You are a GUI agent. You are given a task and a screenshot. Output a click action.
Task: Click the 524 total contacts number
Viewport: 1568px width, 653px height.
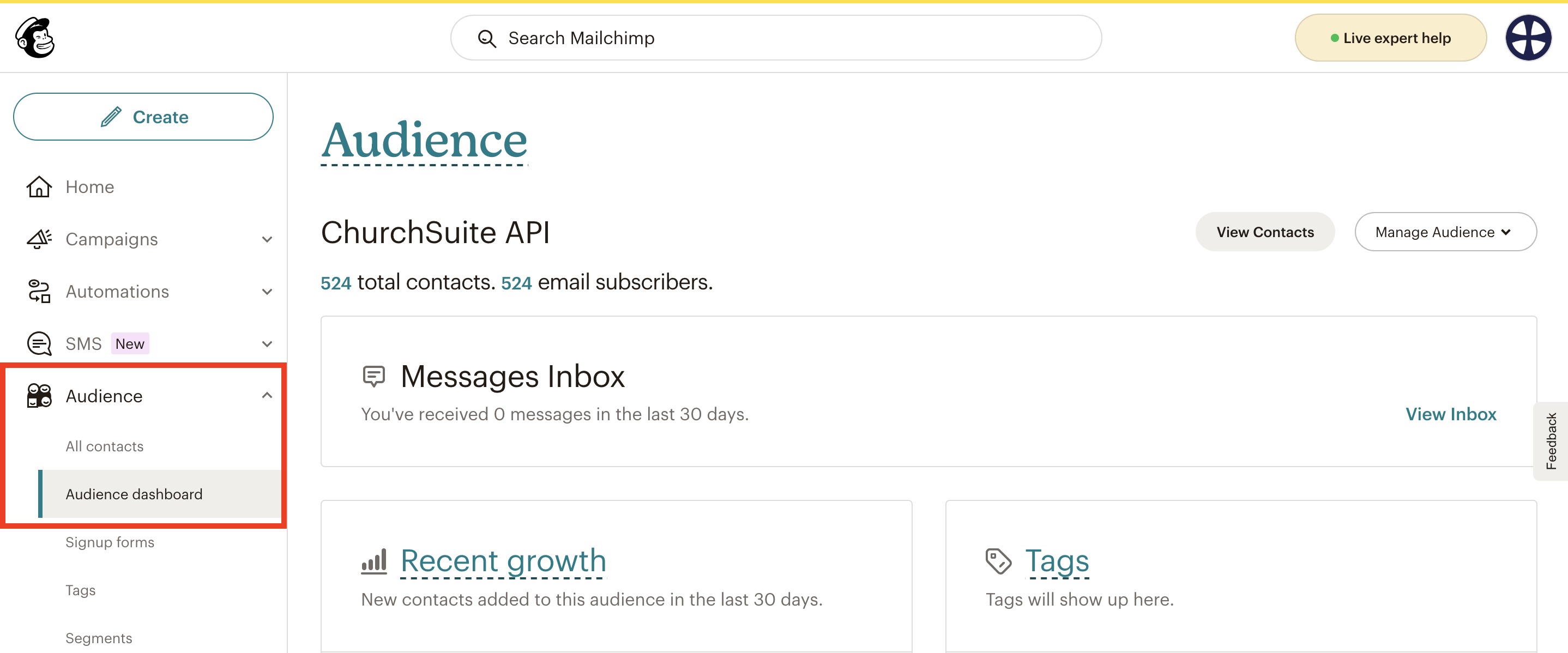(x=336, y=283)
